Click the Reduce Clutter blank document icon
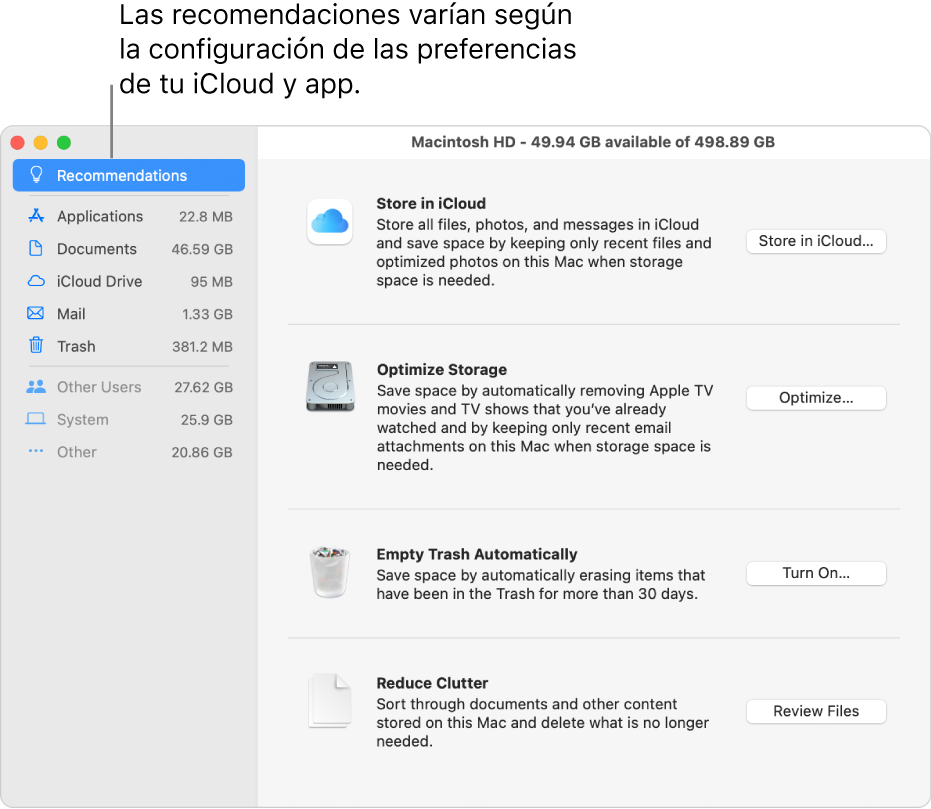The height and width of the screenshot is (809, 931). pos(330,701)
